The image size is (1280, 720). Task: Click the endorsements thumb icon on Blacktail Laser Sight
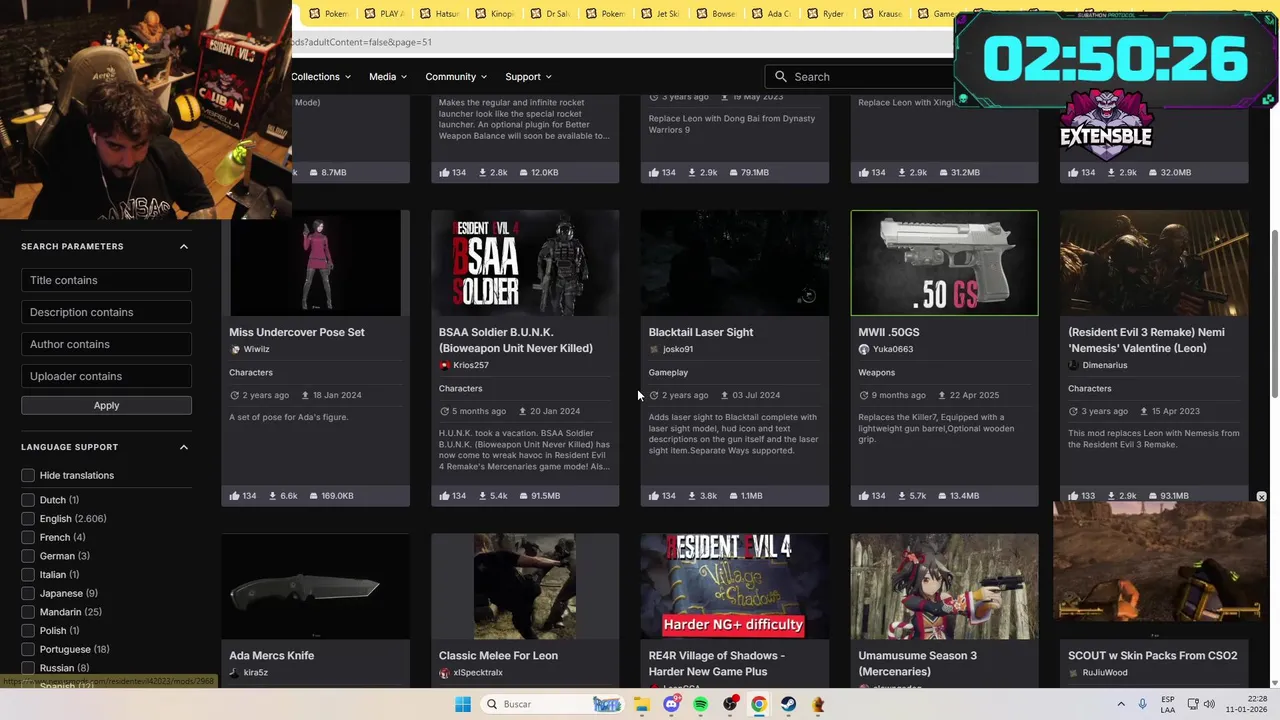click(654, 496)
